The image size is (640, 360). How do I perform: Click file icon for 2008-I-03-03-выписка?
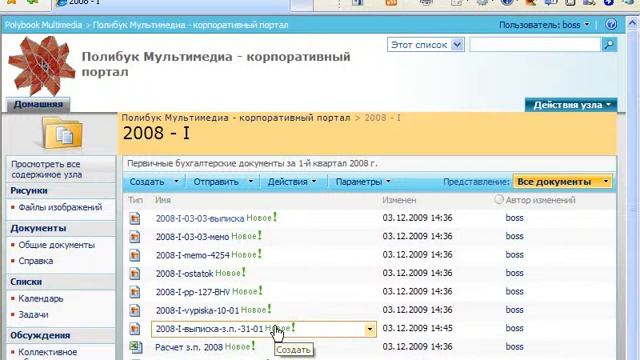pos(135,218)
